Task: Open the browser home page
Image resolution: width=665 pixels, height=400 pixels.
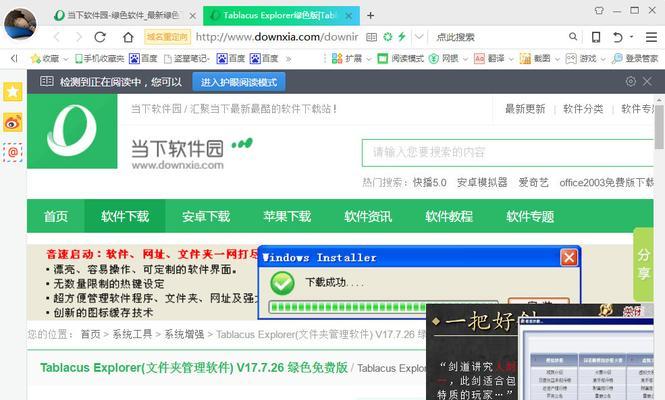Action: 128,37
